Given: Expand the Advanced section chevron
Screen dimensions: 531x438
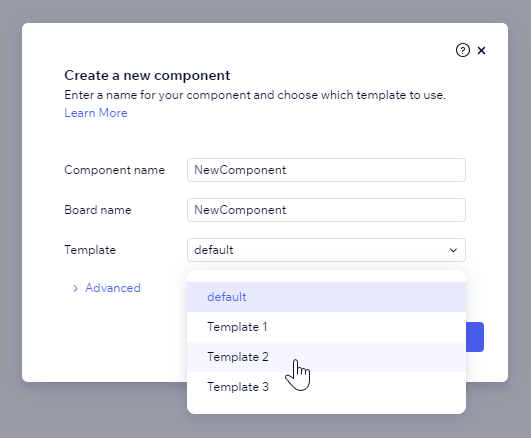Looking at the screenshot, I should coord(75,288).
